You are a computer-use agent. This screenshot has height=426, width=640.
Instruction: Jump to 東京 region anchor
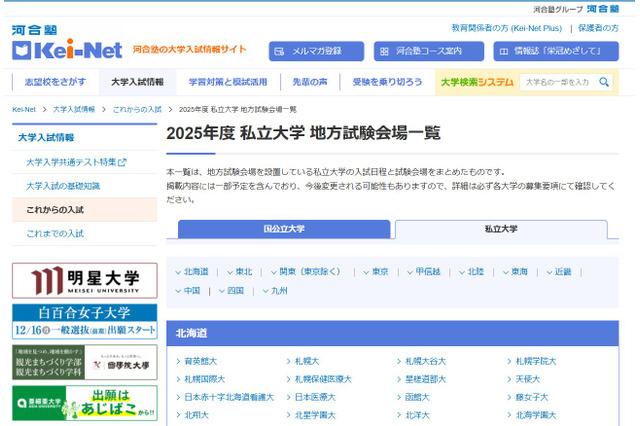[x=376, y=272]
